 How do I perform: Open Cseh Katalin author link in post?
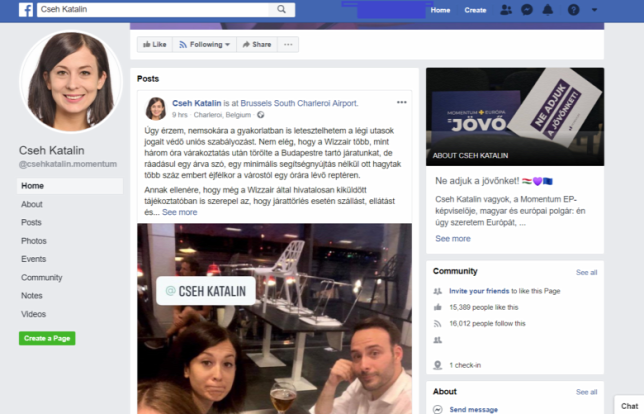(197, 103)
